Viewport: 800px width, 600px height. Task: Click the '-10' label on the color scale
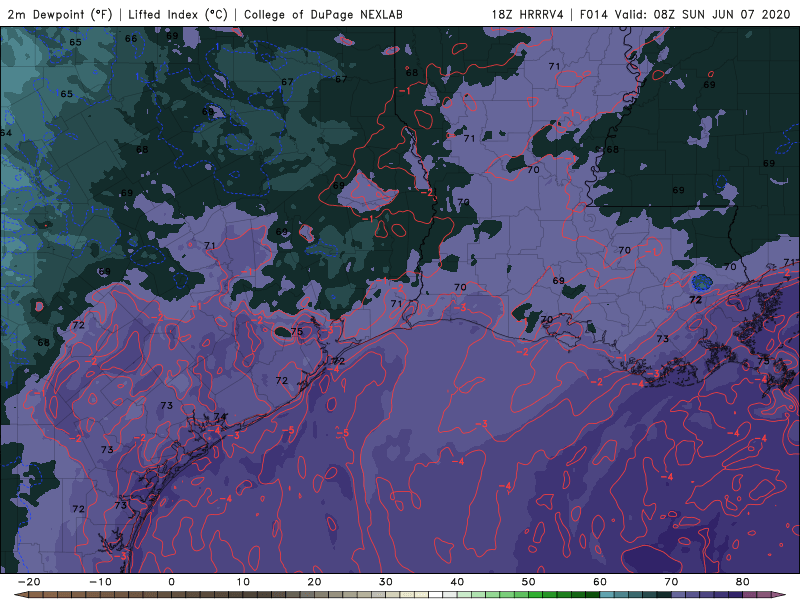(x=100, y=582)
